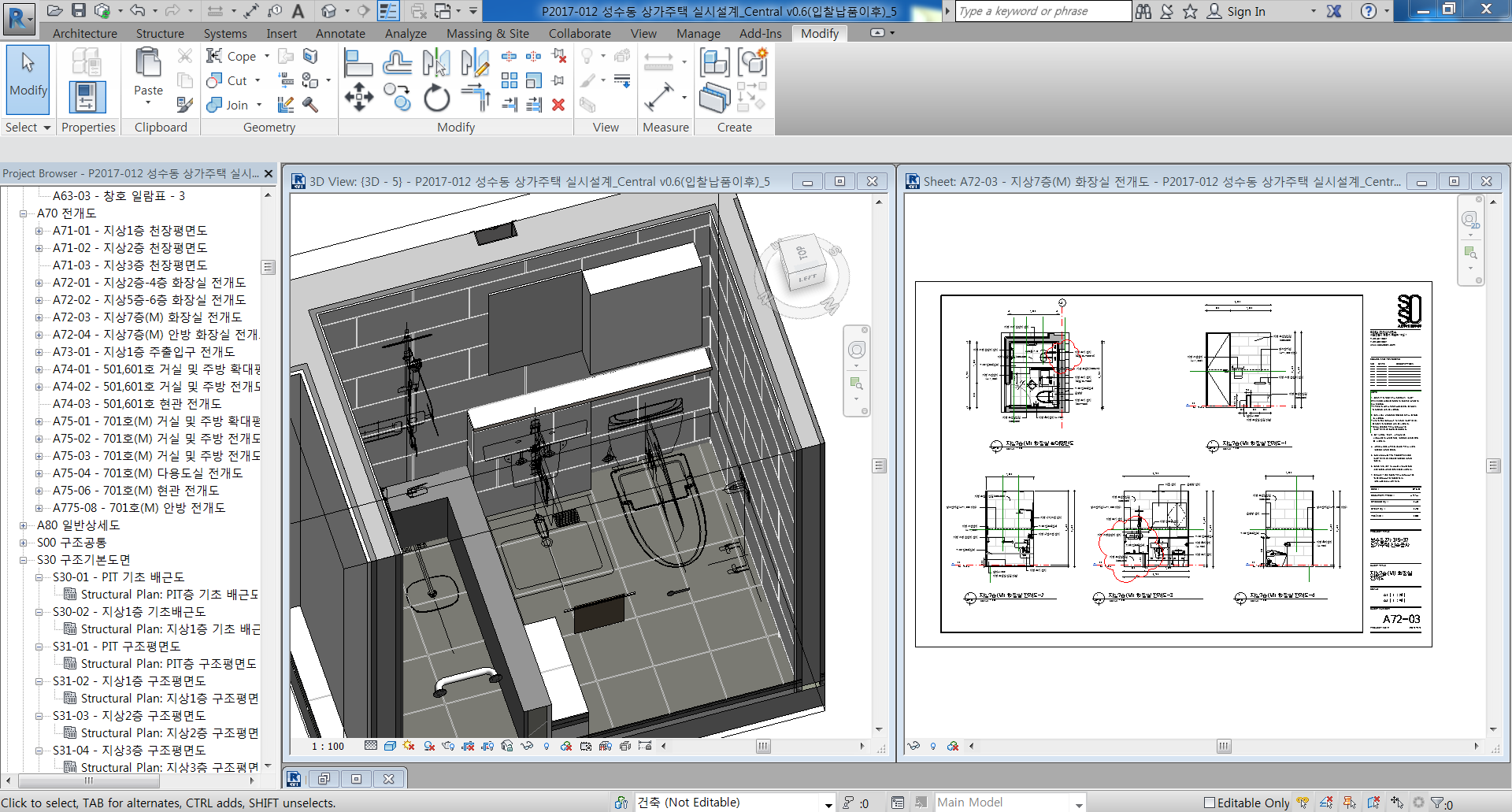Open the active workset dropdown
Image resolution: width=1512 pixels, height=812 pixels.
tap(828, 803)
